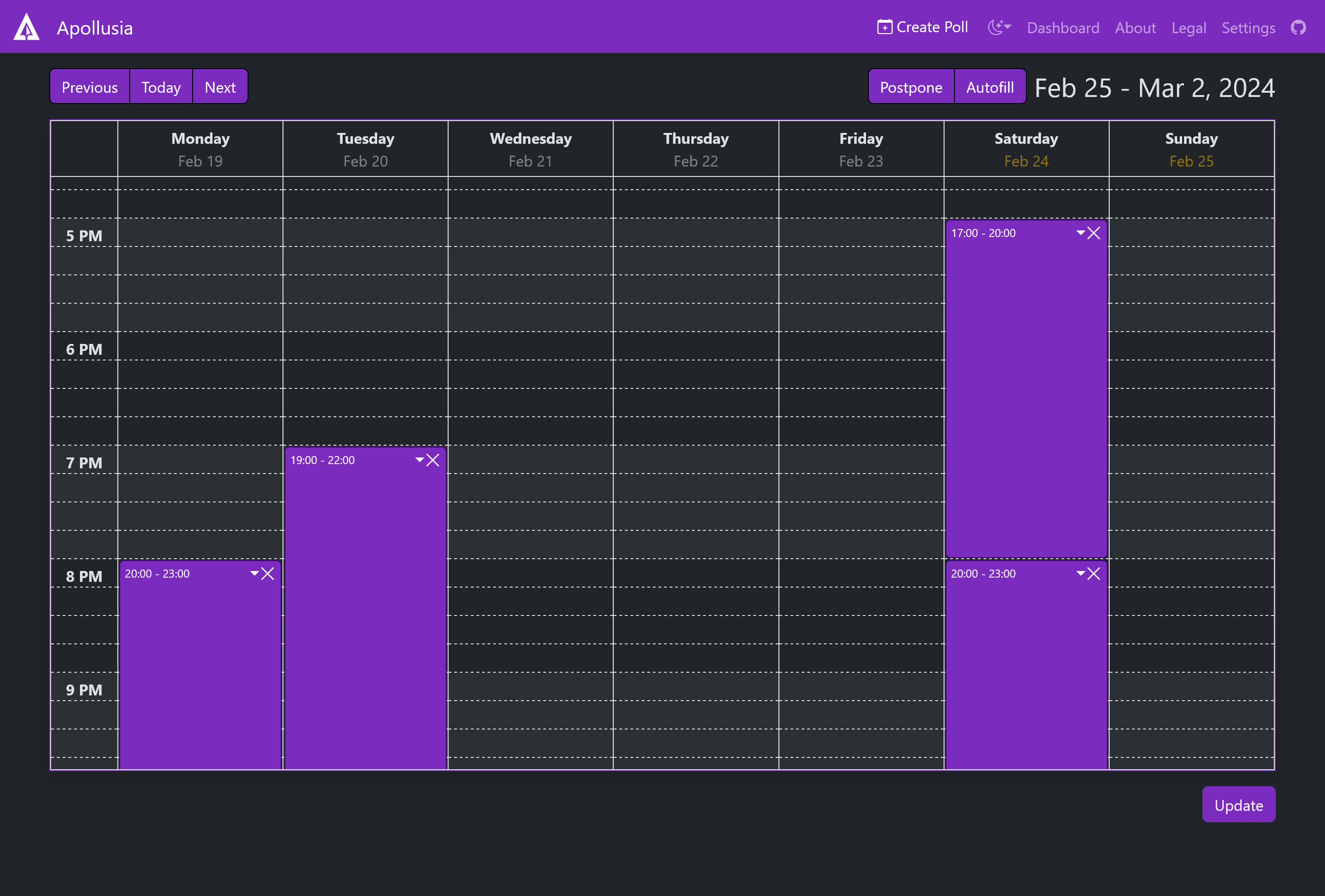Click the Create Poll calendar icon
1325x896 pixels.
884,27
